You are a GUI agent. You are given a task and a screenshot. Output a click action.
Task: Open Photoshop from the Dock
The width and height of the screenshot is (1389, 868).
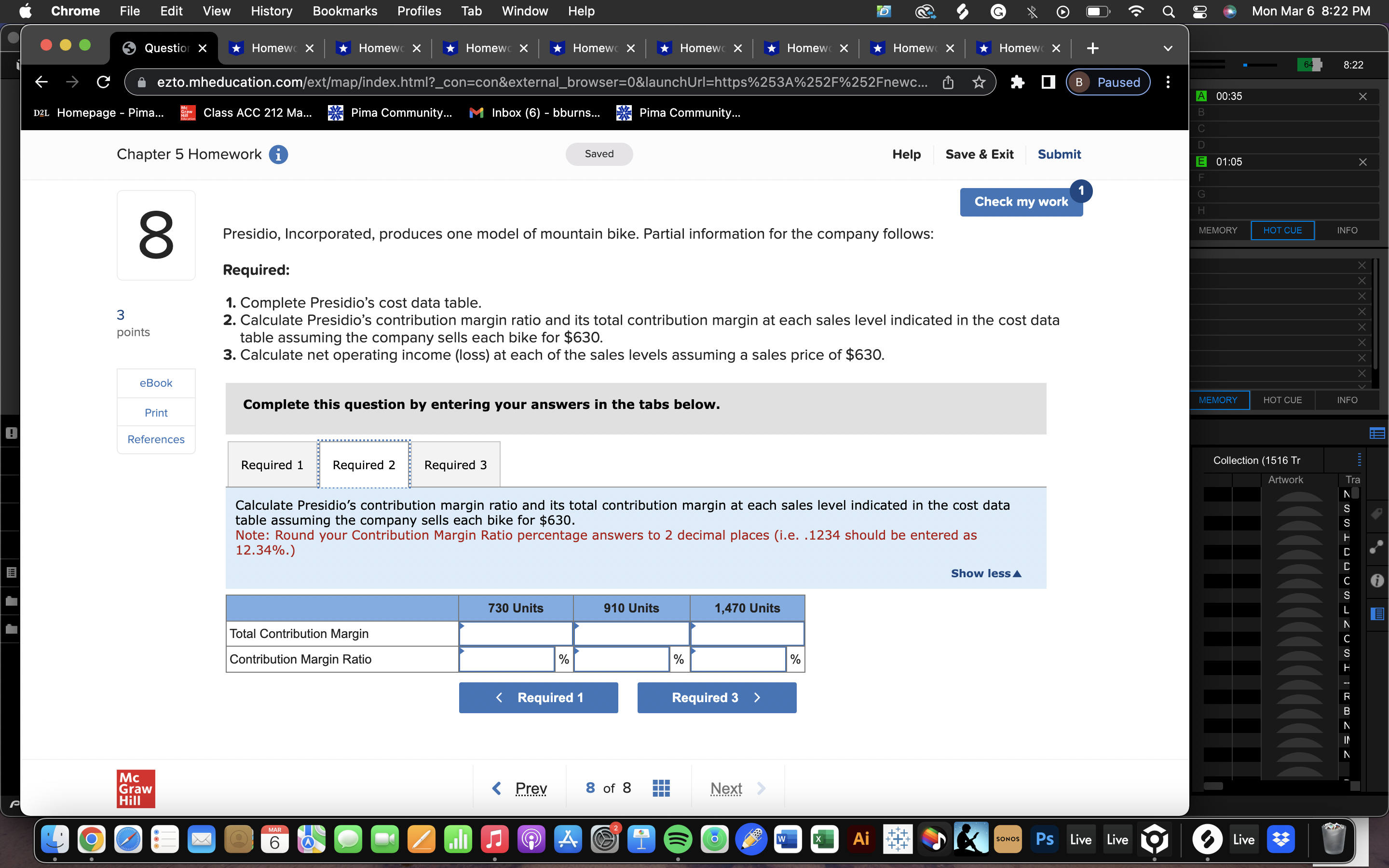pyautogui.click(x=1045, y=839)
